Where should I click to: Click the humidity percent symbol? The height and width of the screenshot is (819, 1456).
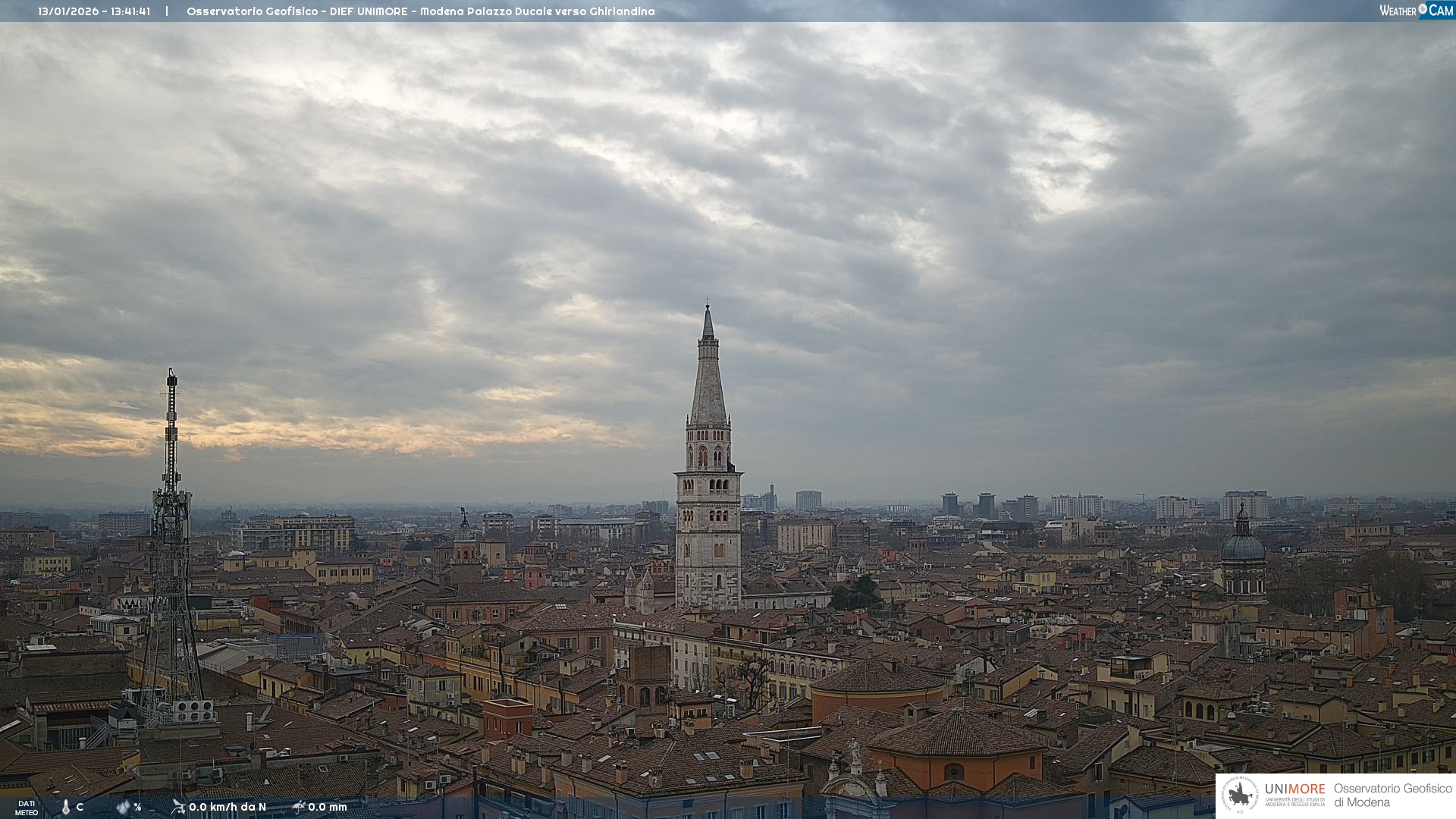[137, 807]
